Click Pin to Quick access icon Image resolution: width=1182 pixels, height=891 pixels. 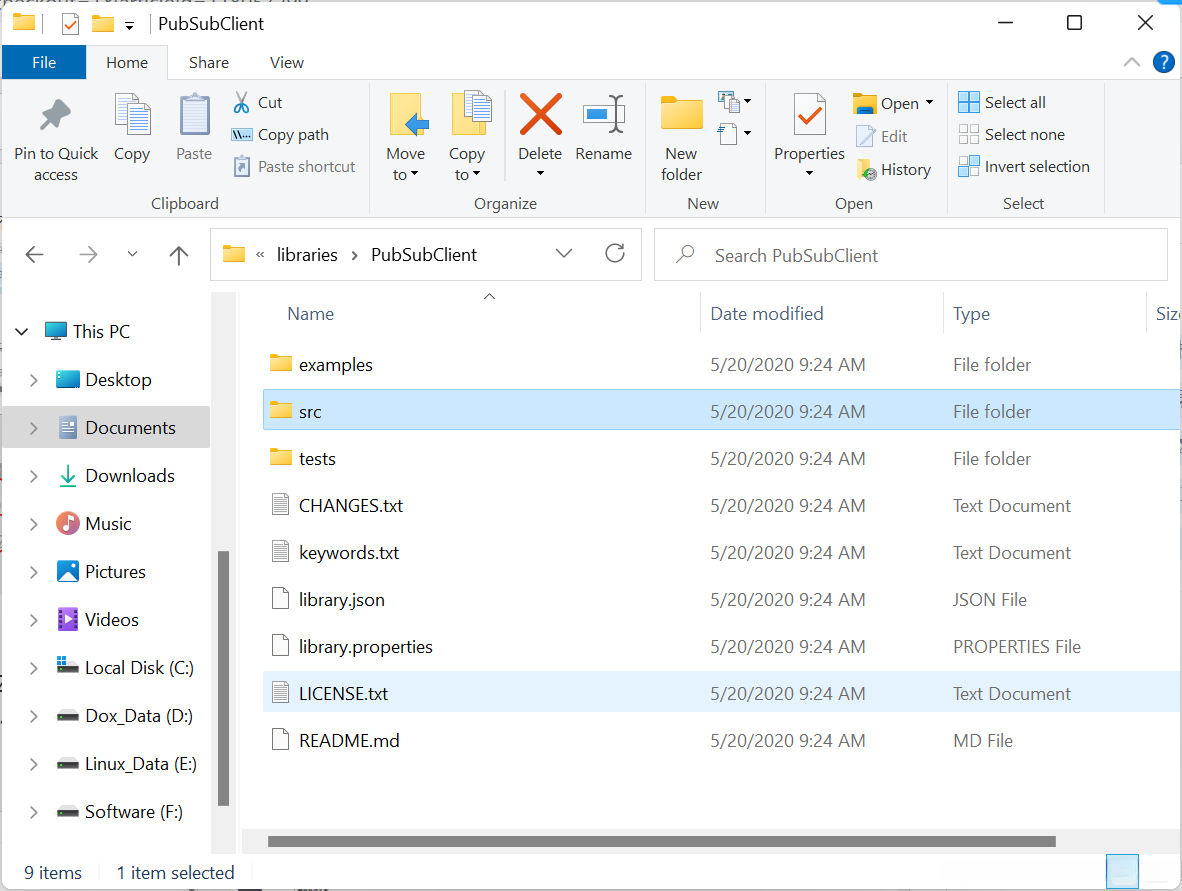(x=55, y=115)
